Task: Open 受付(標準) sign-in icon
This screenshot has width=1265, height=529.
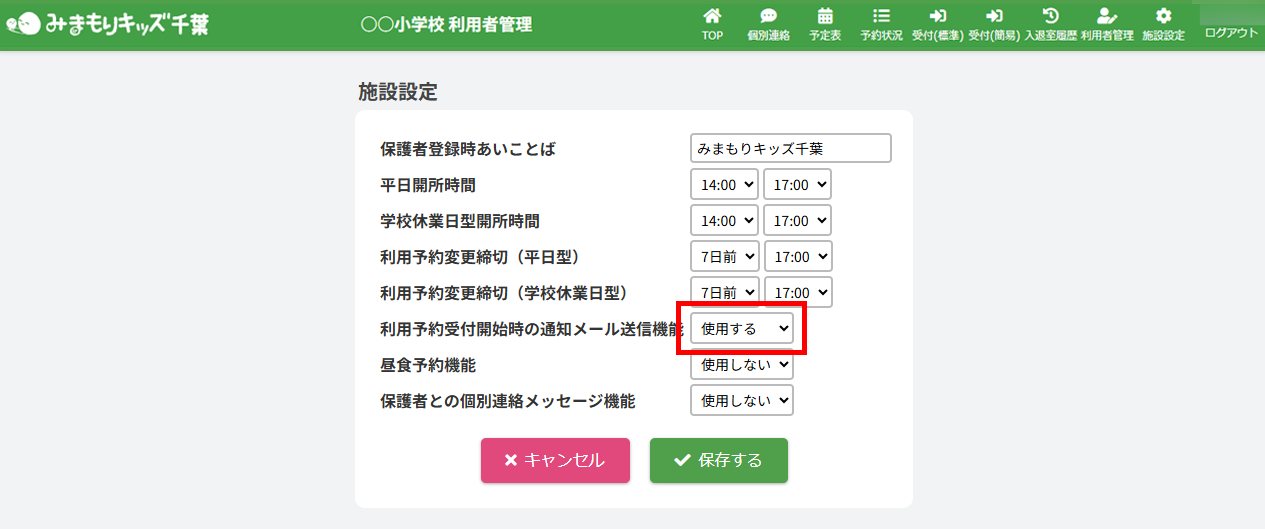Action: pos(938,16)
